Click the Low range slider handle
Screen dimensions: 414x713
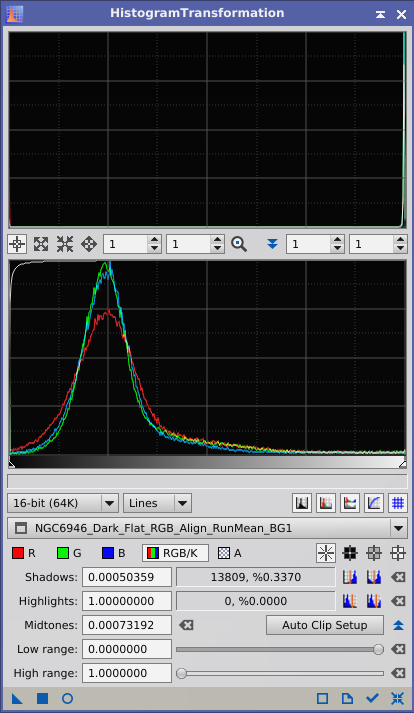(x=378, y=649)
